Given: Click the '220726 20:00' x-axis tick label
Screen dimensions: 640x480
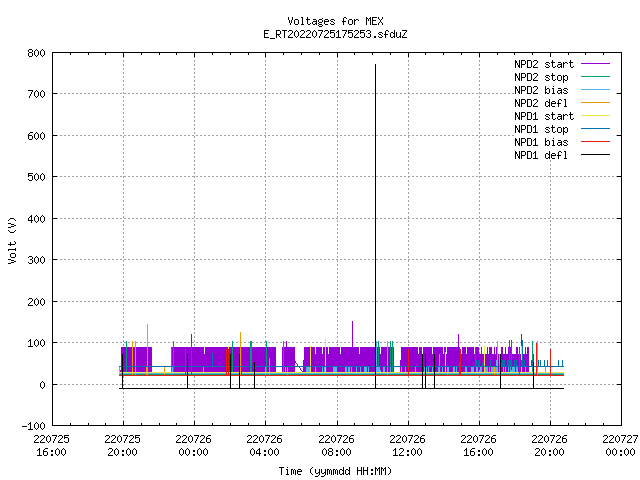Looking at the screenshot, I should (549, 446).
